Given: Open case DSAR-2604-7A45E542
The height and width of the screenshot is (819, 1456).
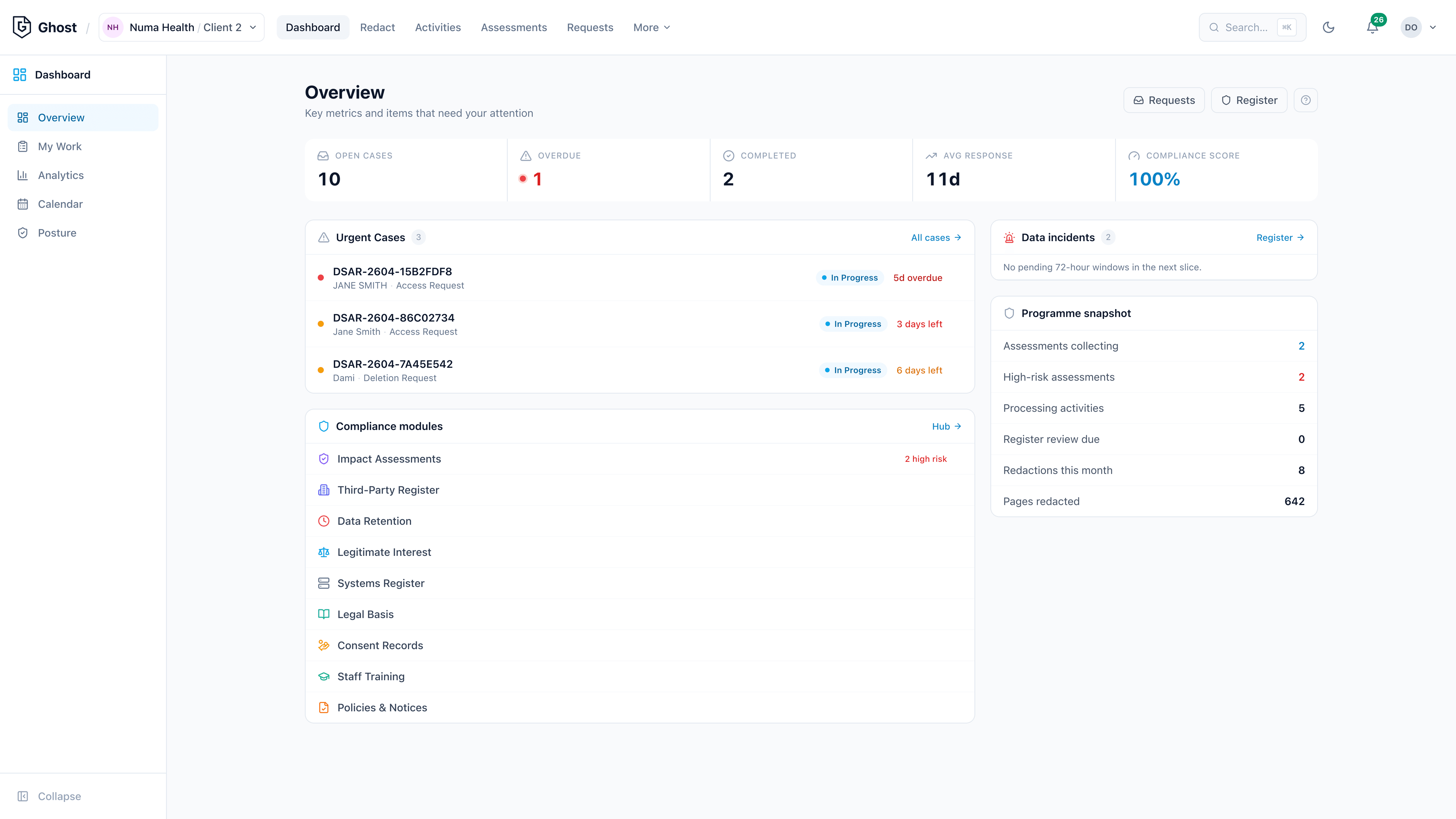Looking at the screenshot, I should tap(639, 370).
